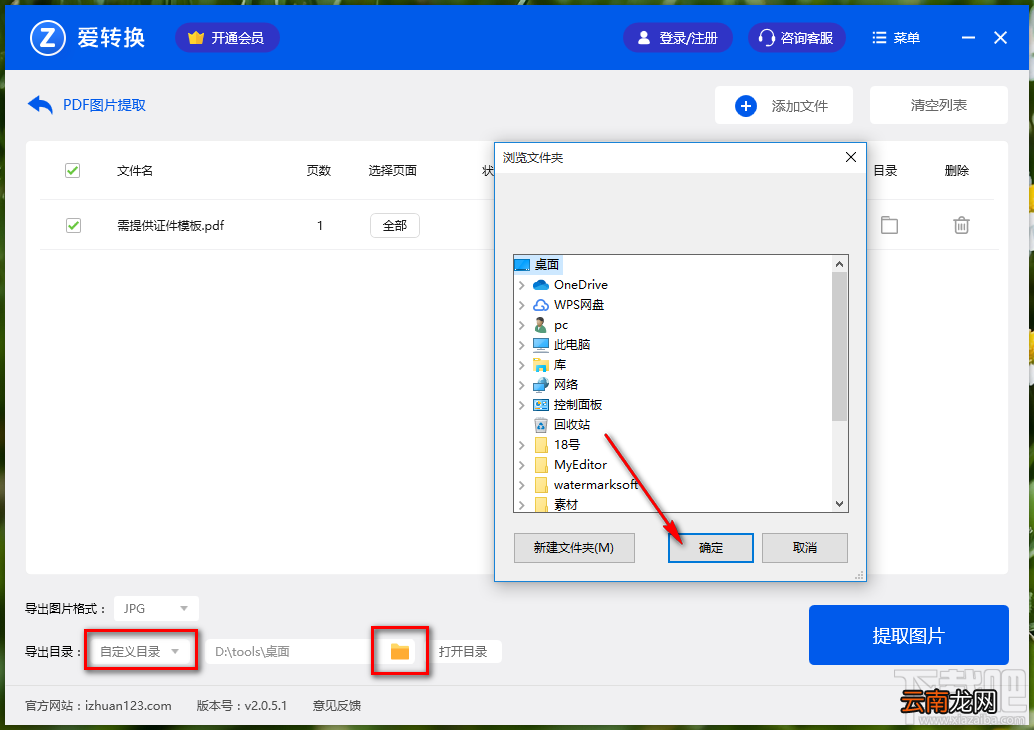The image size is (1034, 730).
Task: Go back with the blue arrow icon
Action: coord(40,105)
